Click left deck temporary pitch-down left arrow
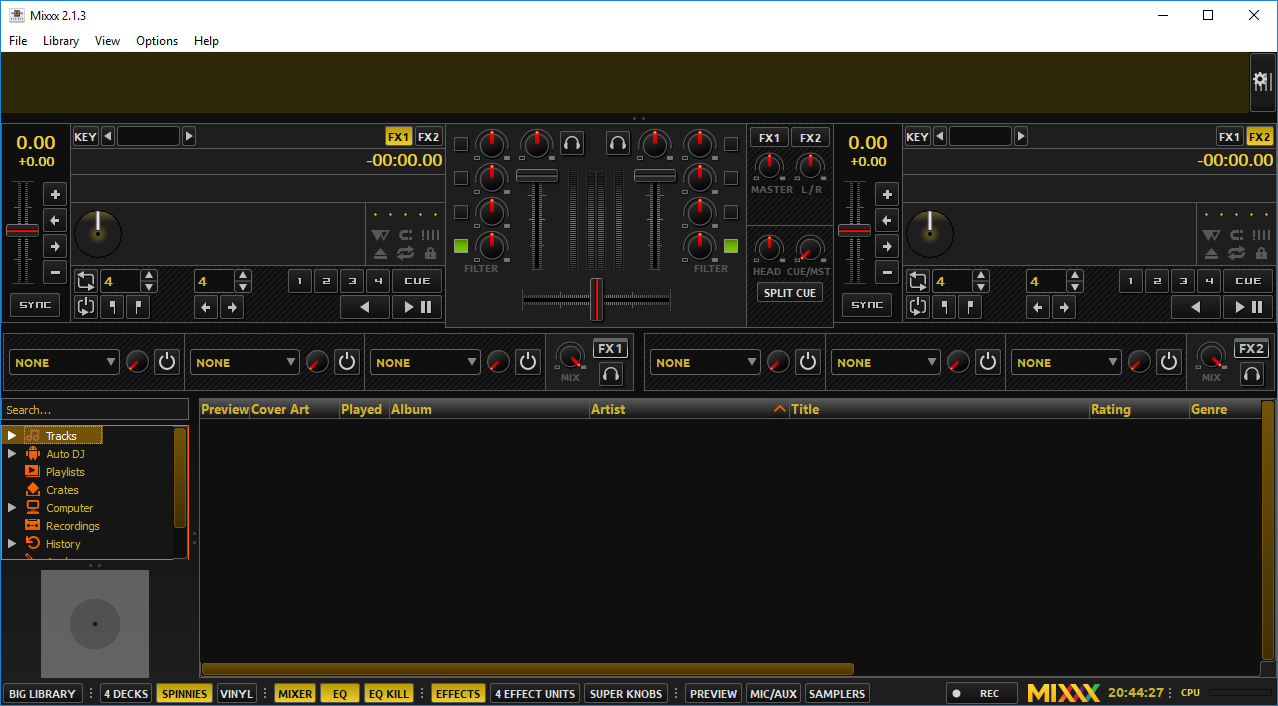Screen dimensions: 1278x706 (x=55, y=220)
